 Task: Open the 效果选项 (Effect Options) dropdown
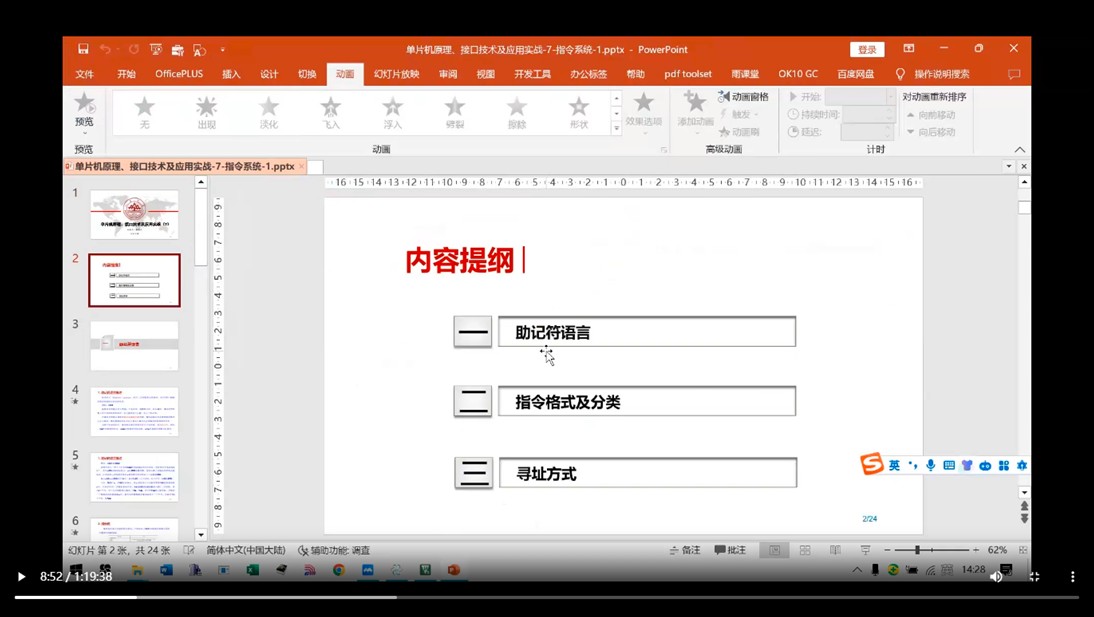pyautogui.click(x=644, y=110)
